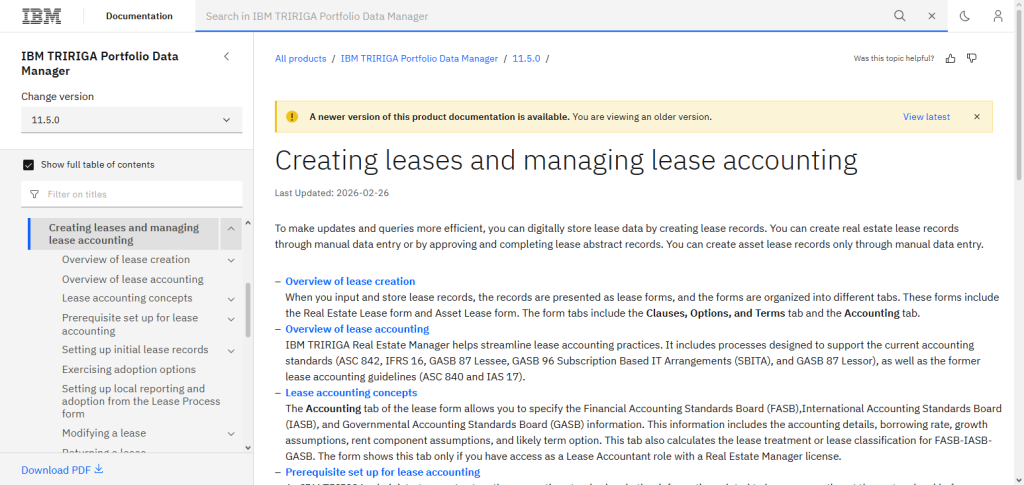Expand Lease accounting concepts tree item
1024x485 pixels.
[231, 299]
